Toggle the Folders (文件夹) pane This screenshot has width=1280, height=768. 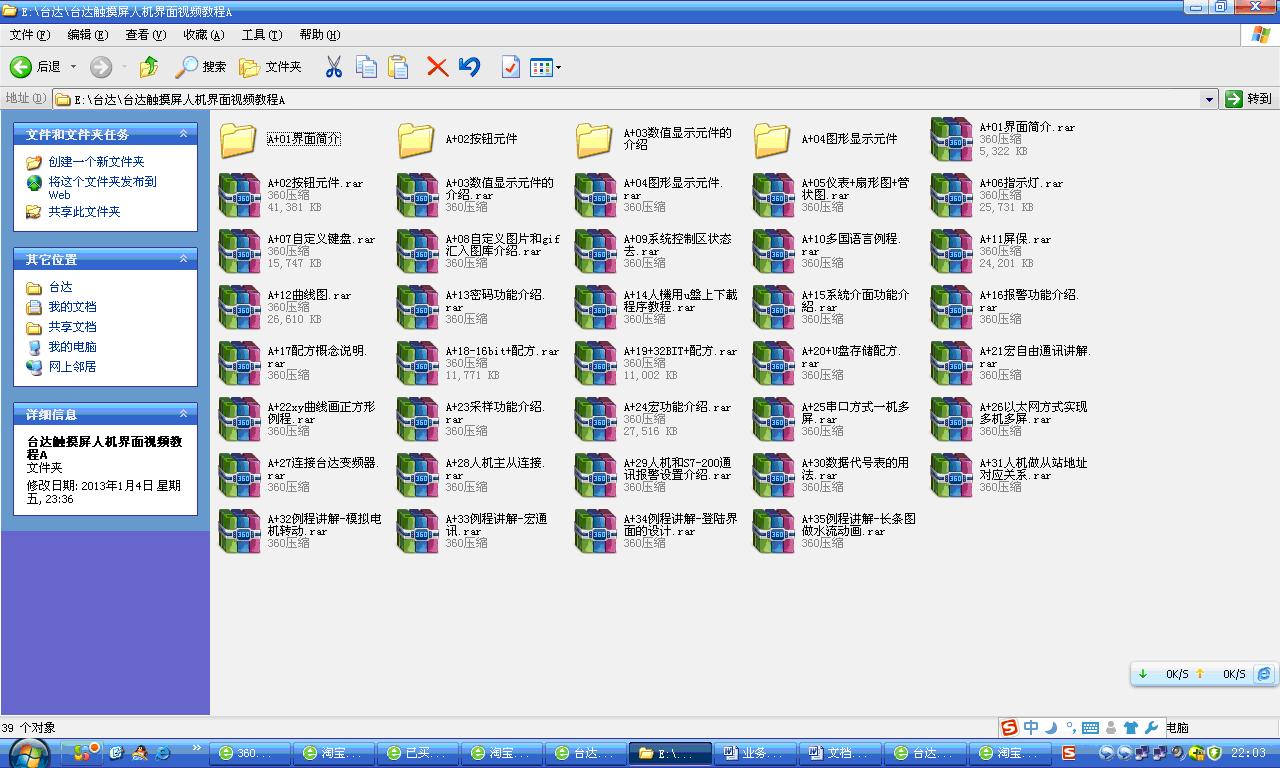(x=270, y=67)
